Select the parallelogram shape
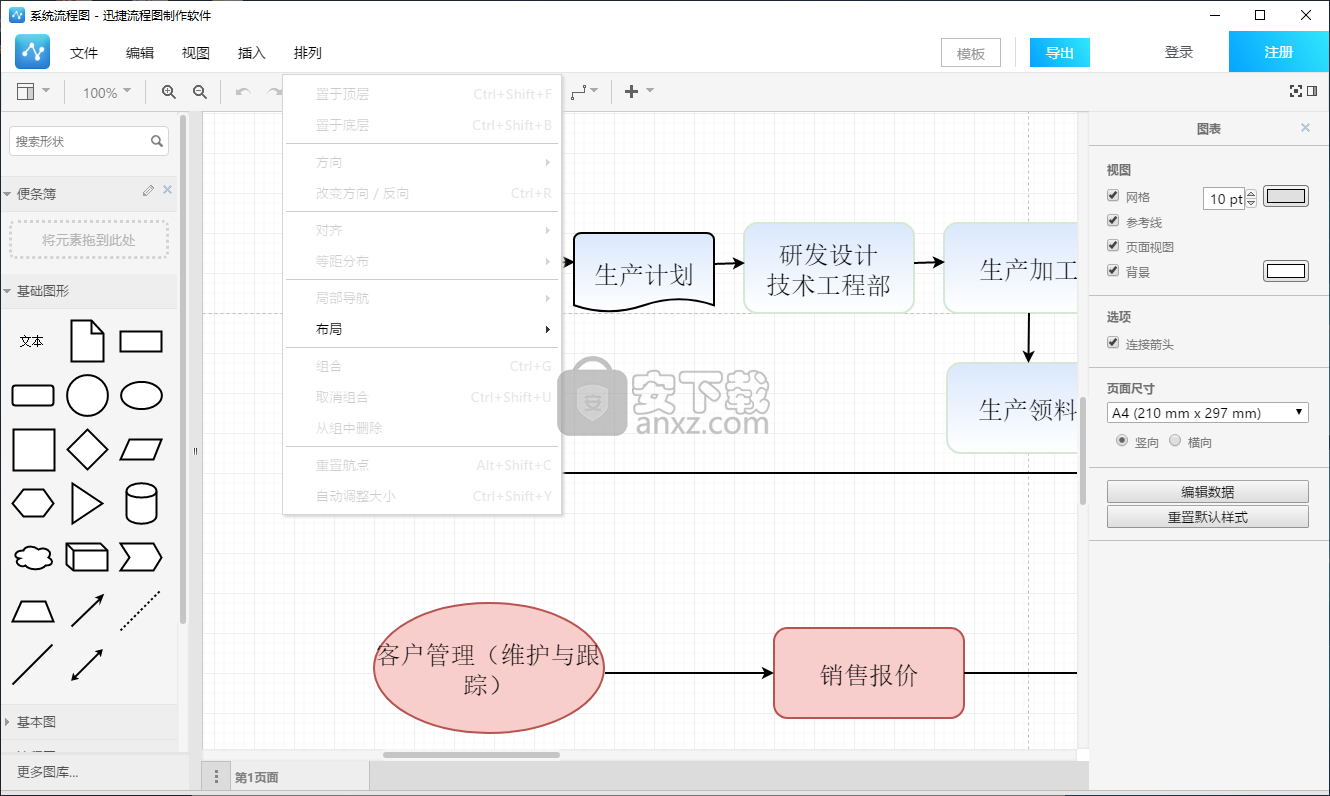The width and height of the screenshot is (1330, 796). (141, 450)
